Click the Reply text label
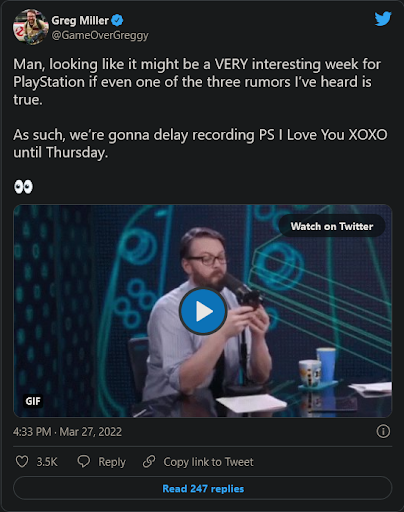Screen dimensions: 404x512 (x=112, y=462)
